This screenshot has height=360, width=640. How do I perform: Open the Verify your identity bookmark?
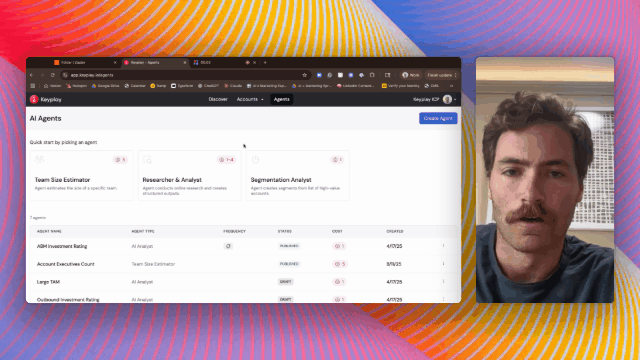400,86
